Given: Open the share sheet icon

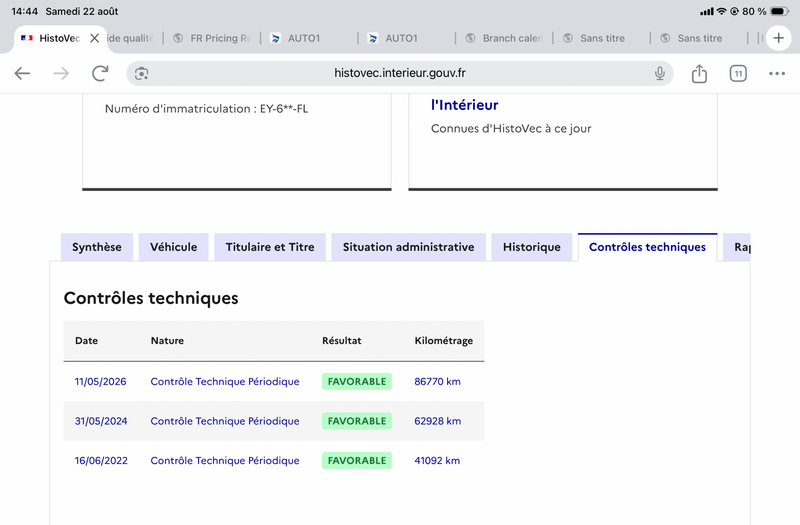Looking at the screenshot, I should 699,73.
